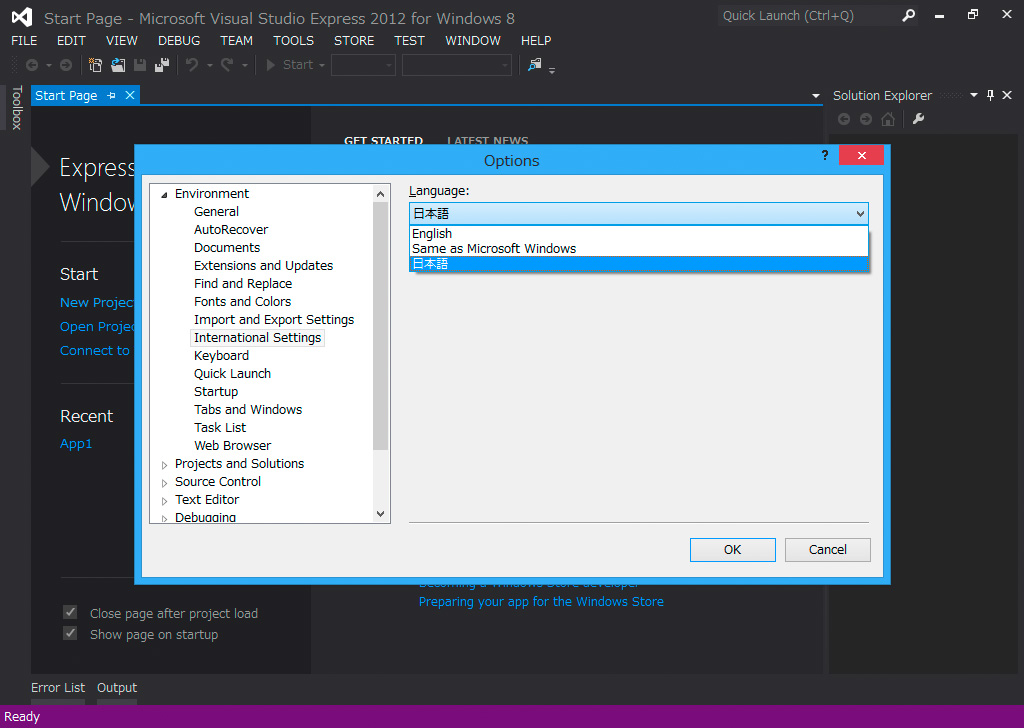Choose 日本語 in the open language list
The image size is (1024, 728).
coord(639,264)
